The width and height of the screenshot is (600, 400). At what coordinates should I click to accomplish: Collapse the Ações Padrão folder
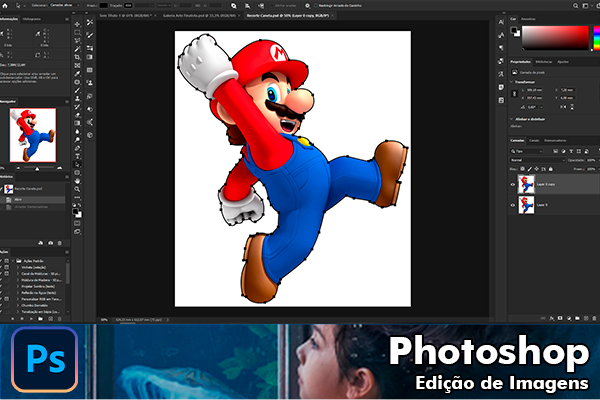point(13,261)
